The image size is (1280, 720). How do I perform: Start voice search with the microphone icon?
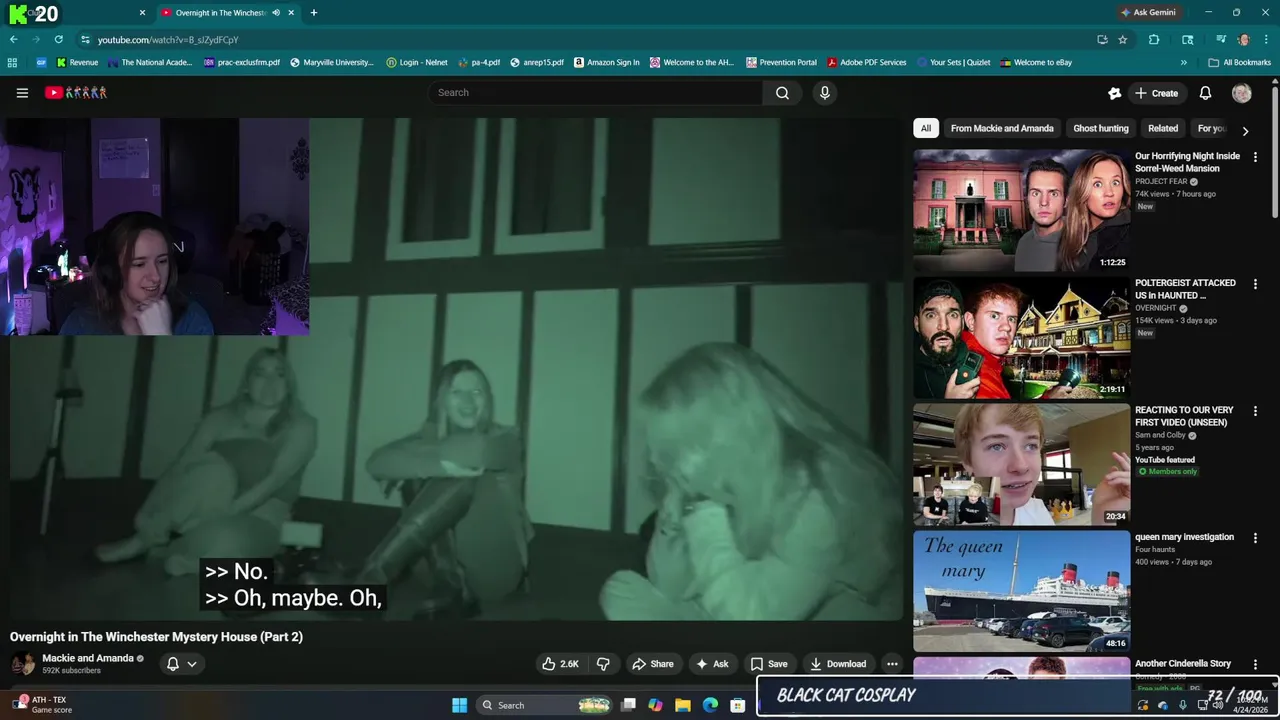pyautogui.click(x=824, y=93)
